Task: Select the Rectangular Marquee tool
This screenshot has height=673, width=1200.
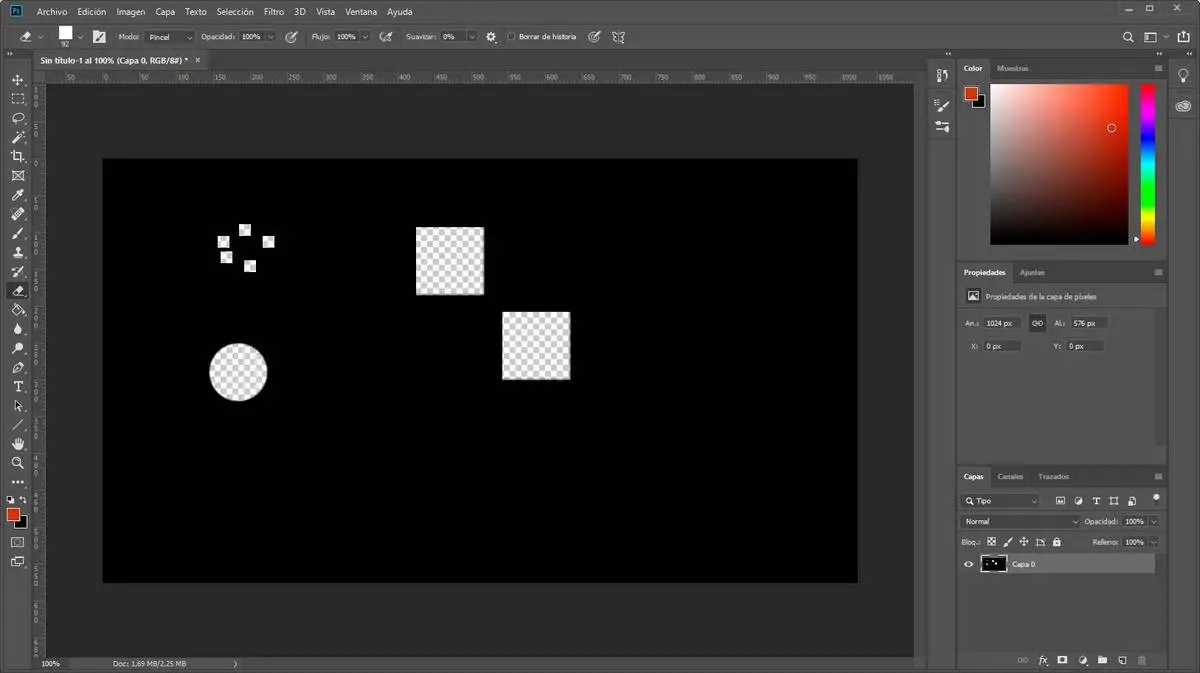Action: point(17,99)
